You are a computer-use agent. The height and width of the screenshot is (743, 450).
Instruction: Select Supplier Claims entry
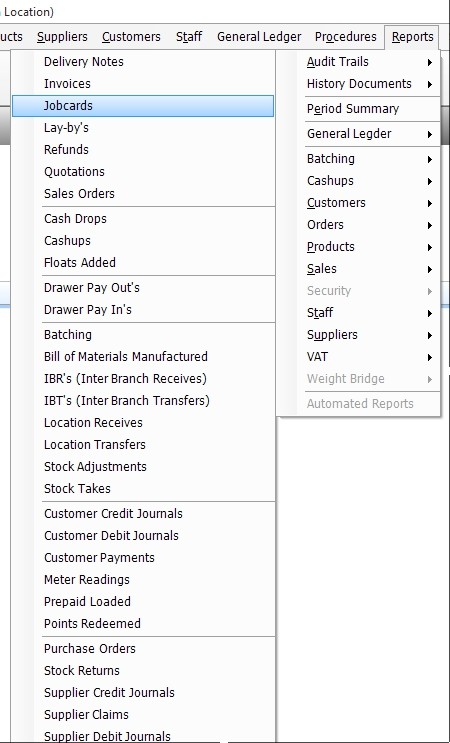[143, 715]
